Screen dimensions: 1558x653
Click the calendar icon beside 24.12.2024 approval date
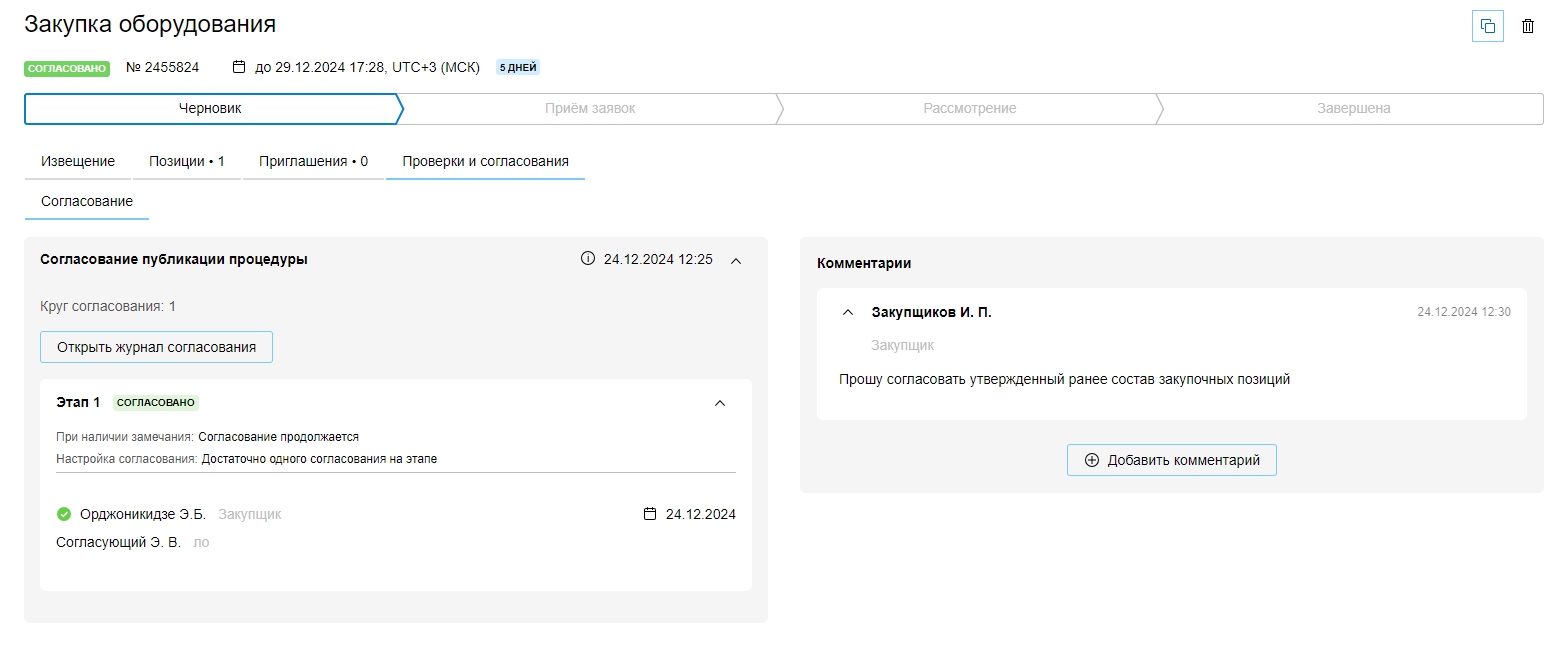(650, 514)
